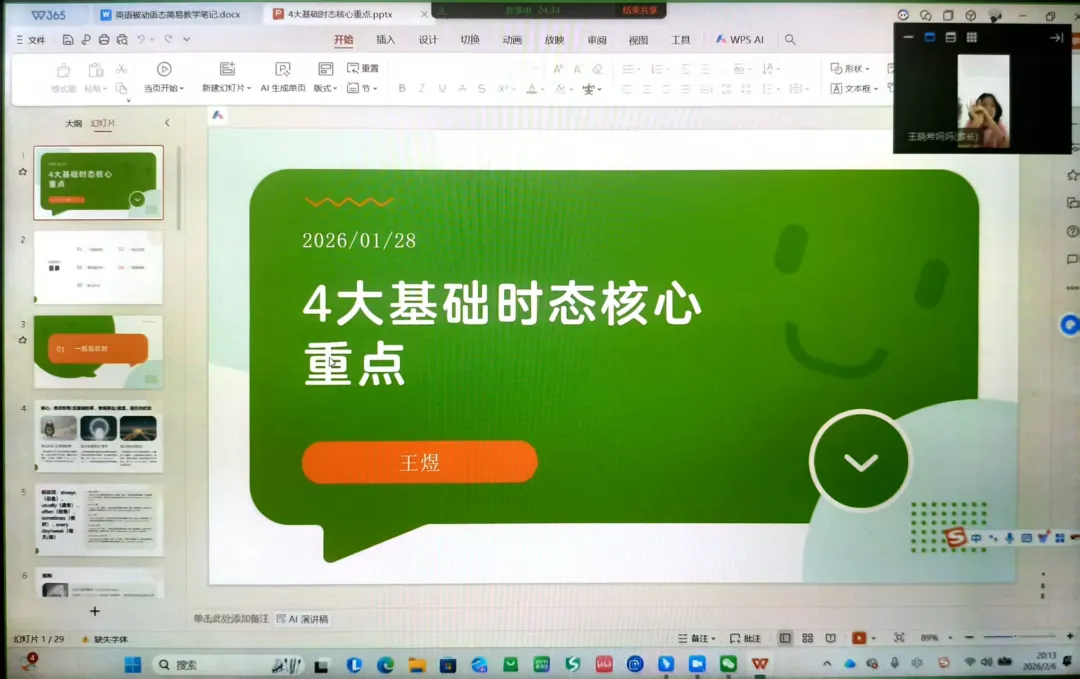Viewport: 1080px width, 679px height.
Task: Switch sidebar to outline (大纲) view
Action: pos(73,123)
